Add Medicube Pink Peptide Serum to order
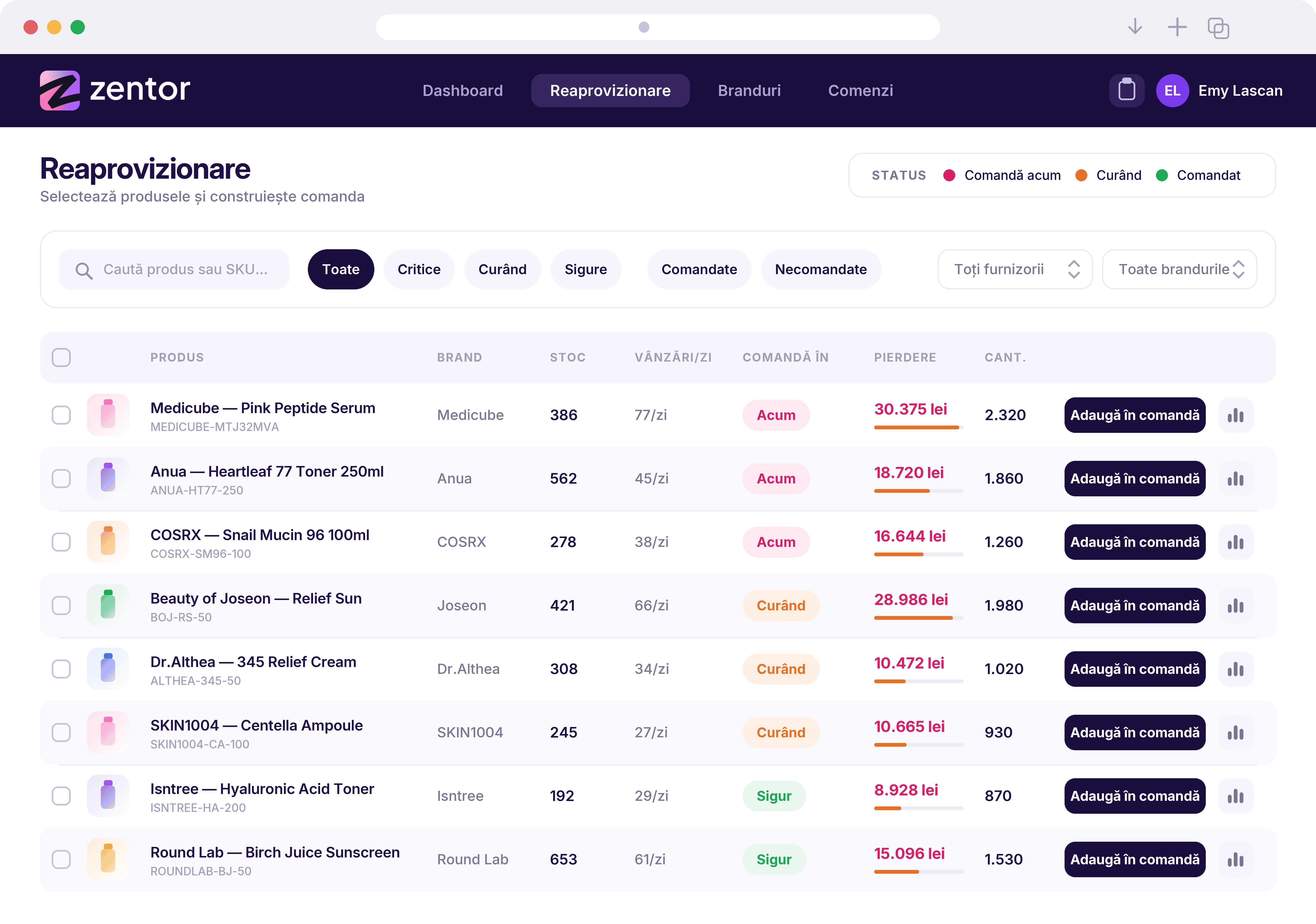 1135,415
